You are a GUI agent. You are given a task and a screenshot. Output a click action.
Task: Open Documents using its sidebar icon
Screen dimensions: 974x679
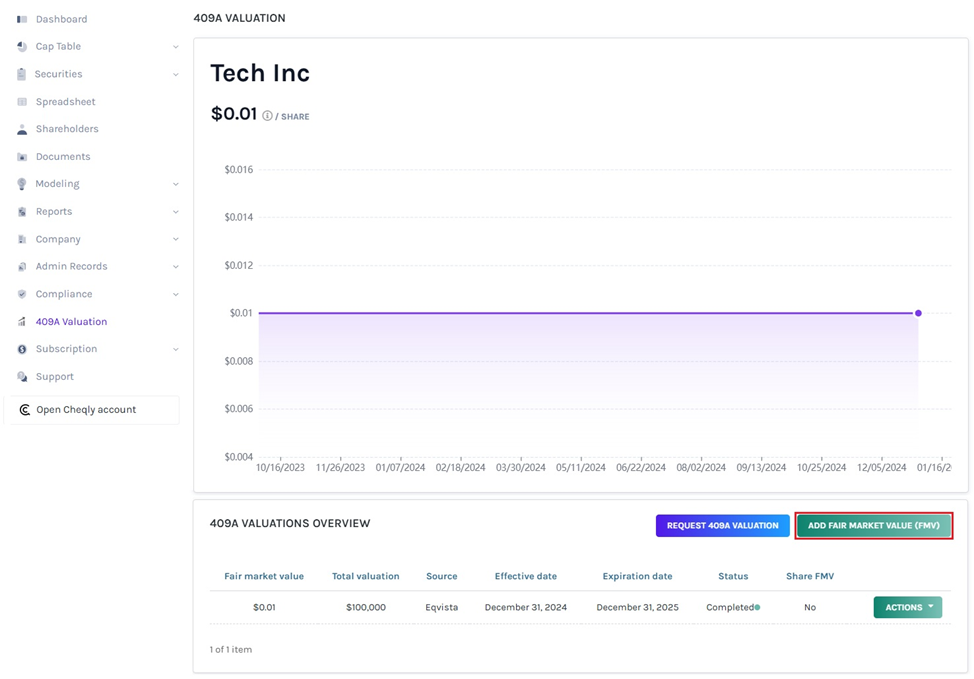(x=21, y=156)
